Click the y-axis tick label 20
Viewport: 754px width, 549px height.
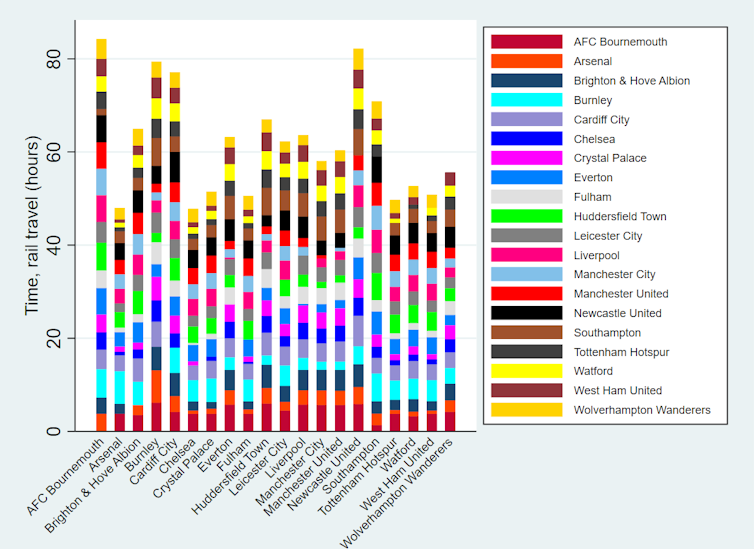click(x=53, y=338)
